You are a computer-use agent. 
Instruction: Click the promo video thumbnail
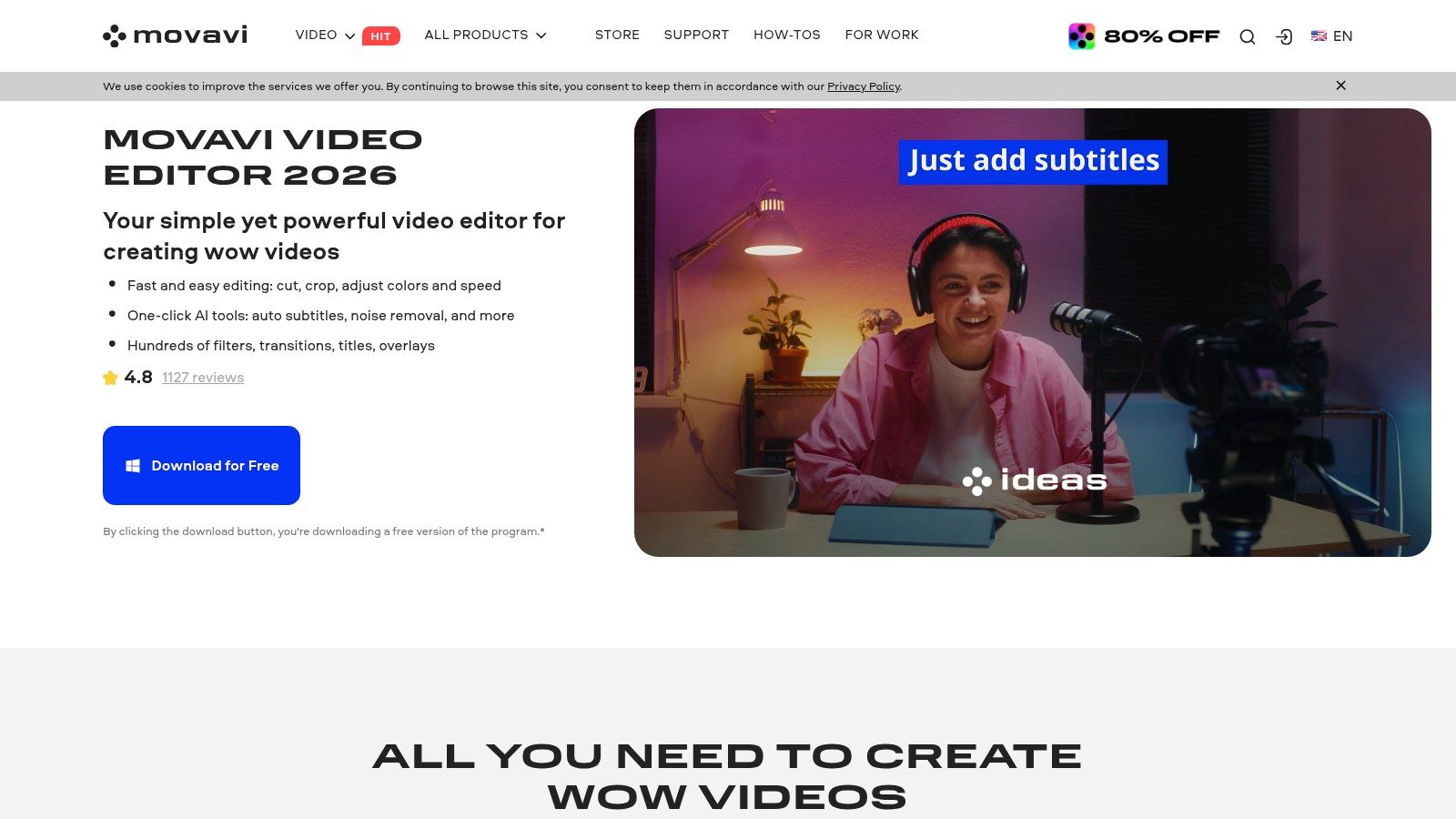click(x=1032, y=332)
